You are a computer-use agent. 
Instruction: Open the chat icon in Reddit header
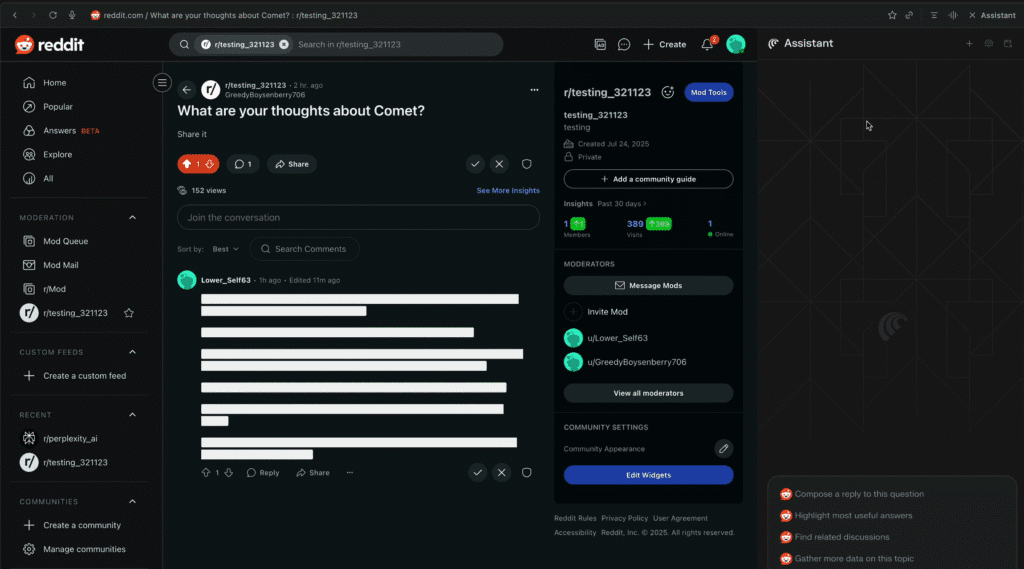coord(624,44)
